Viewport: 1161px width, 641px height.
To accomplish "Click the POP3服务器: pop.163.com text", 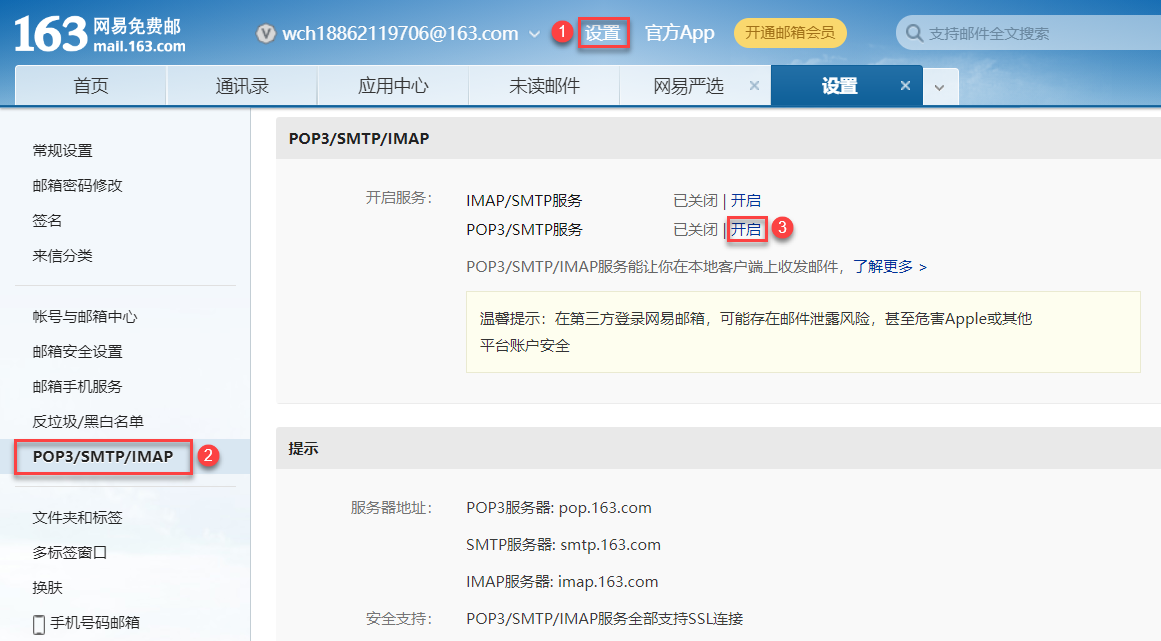I will [x=559, y=508].
